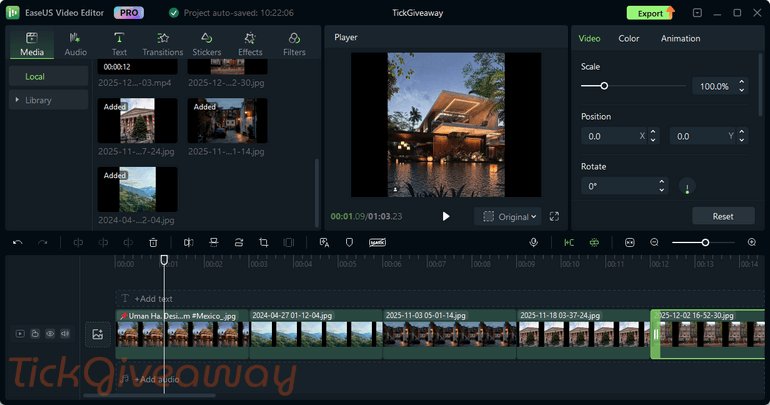Select the 2025-11-...7-24.jpg media thumbnail
Viewport: 770px width, 405px height.
(138, 120)
